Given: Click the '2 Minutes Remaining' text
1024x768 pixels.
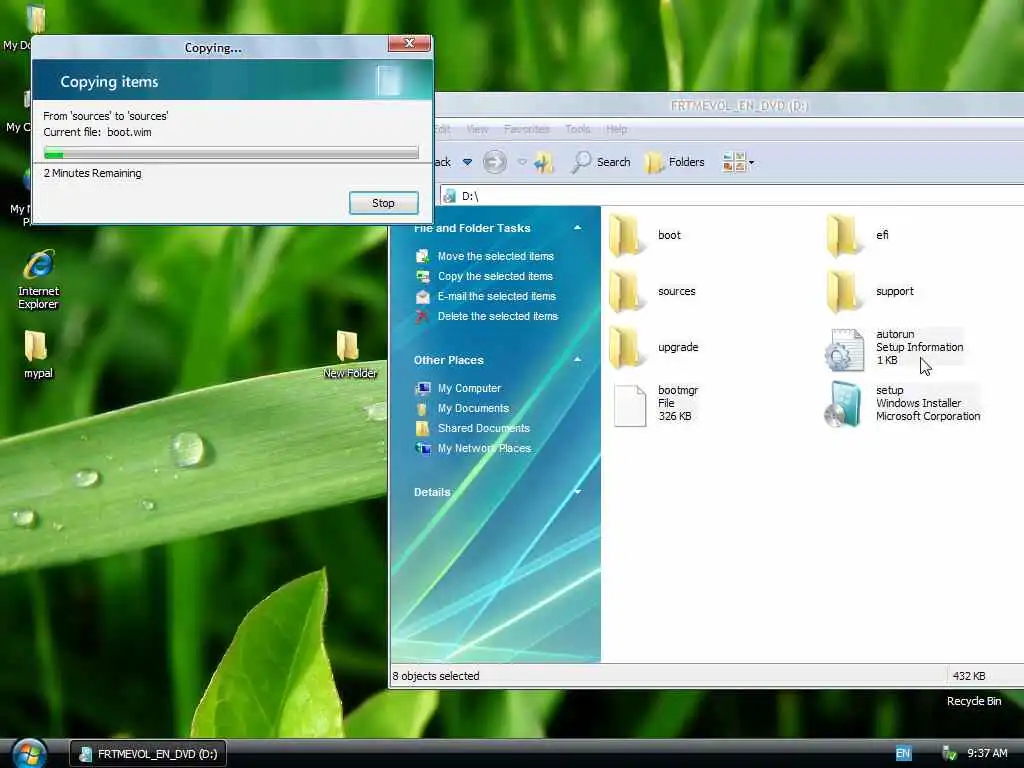Looking at the screenshot, I should pyautogui.click(x=92, y=173).
